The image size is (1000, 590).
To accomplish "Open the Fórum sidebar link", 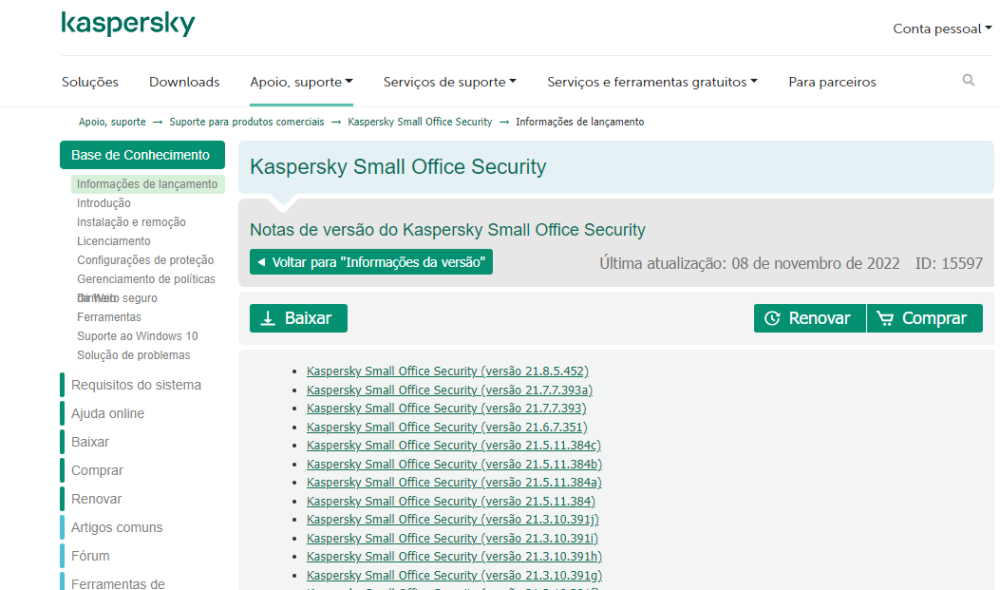I will (90, 556).
